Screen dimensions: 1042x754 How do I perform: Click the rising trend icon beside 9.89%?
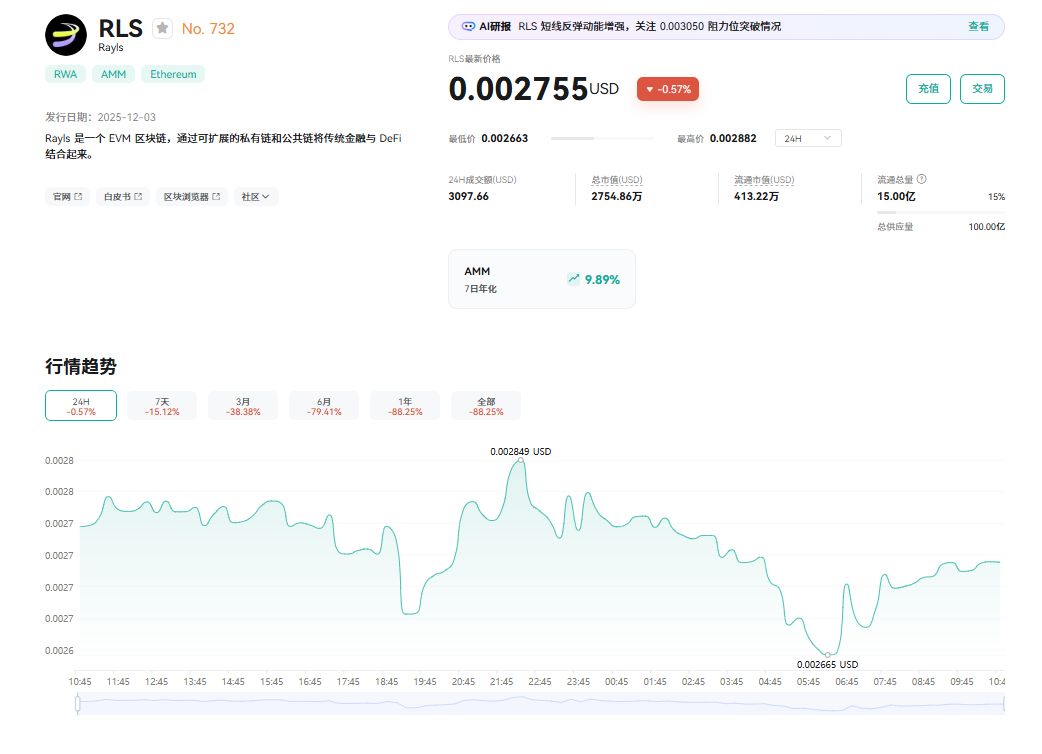[573, 279]
